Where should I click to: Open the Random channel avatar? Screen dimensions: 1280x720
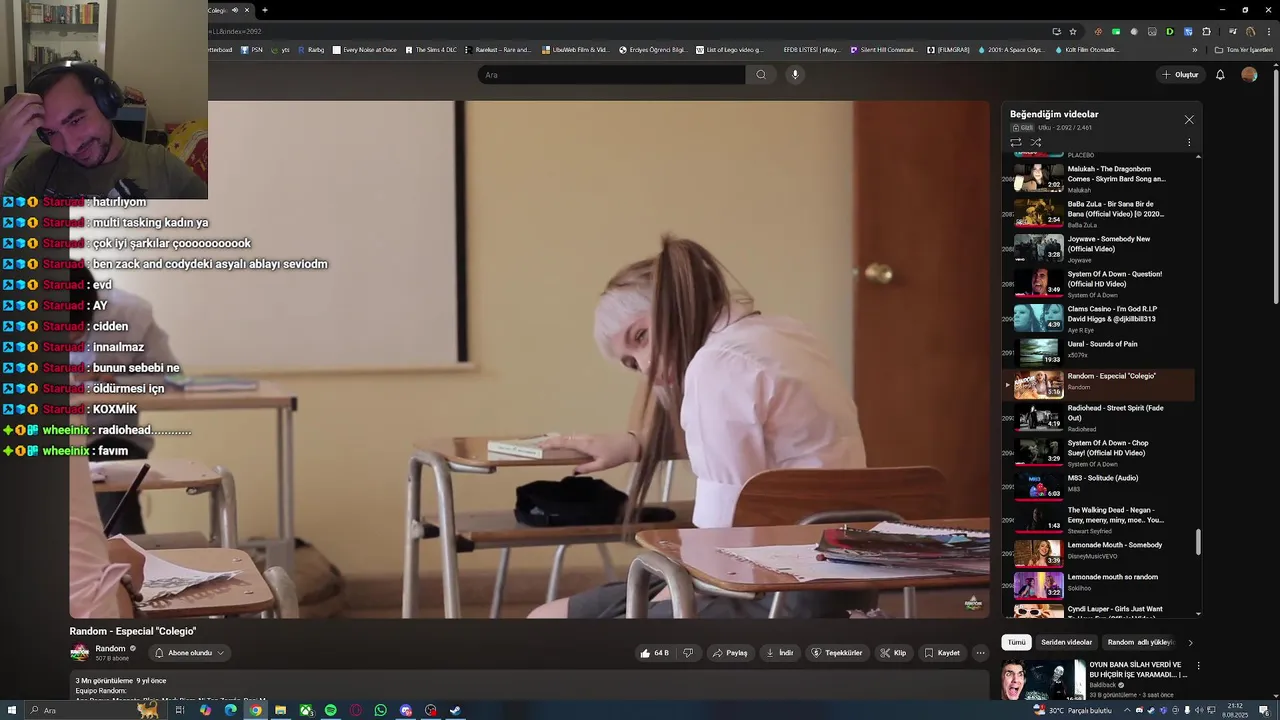tap(79, 653)
